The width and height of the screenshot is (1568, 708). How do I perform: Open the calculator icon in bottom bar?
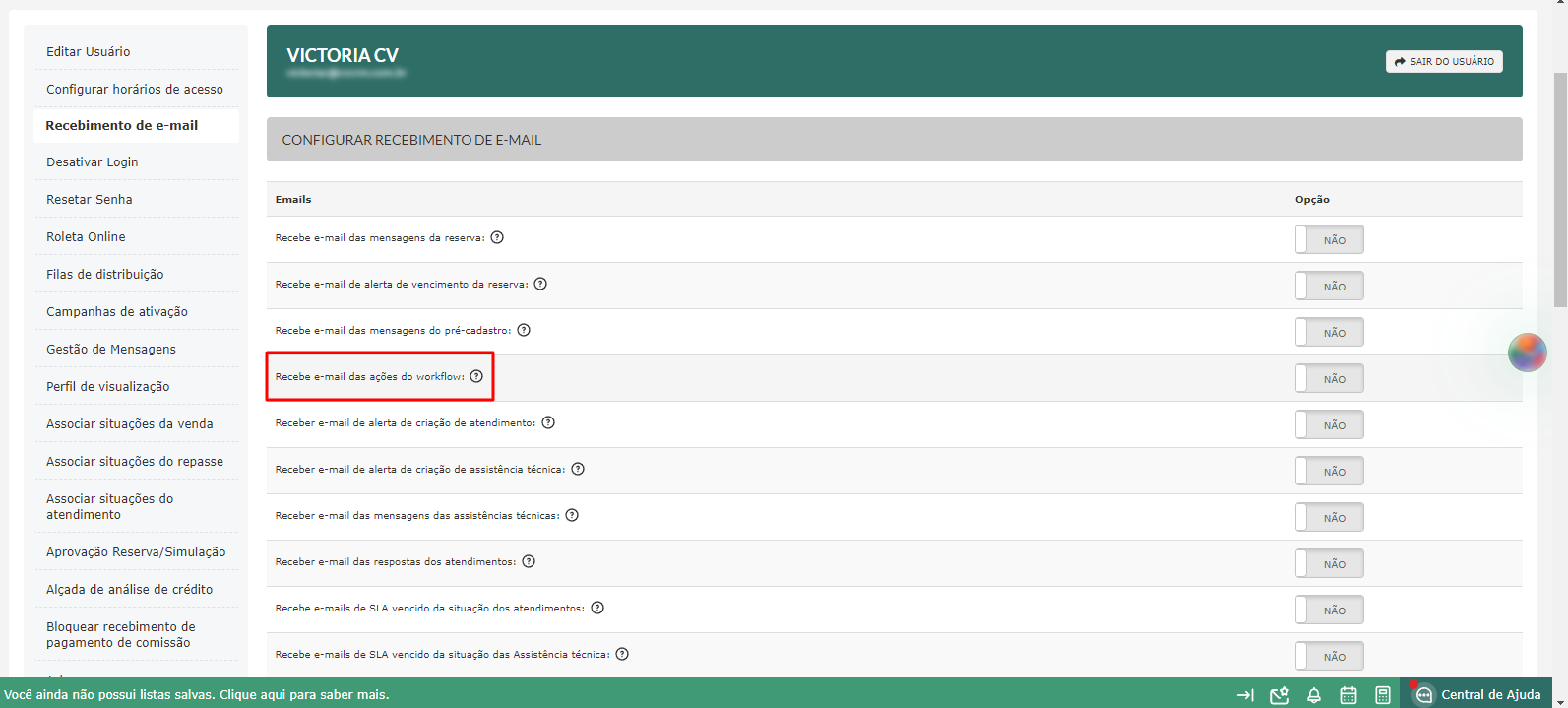click(x=1383, y=695)
